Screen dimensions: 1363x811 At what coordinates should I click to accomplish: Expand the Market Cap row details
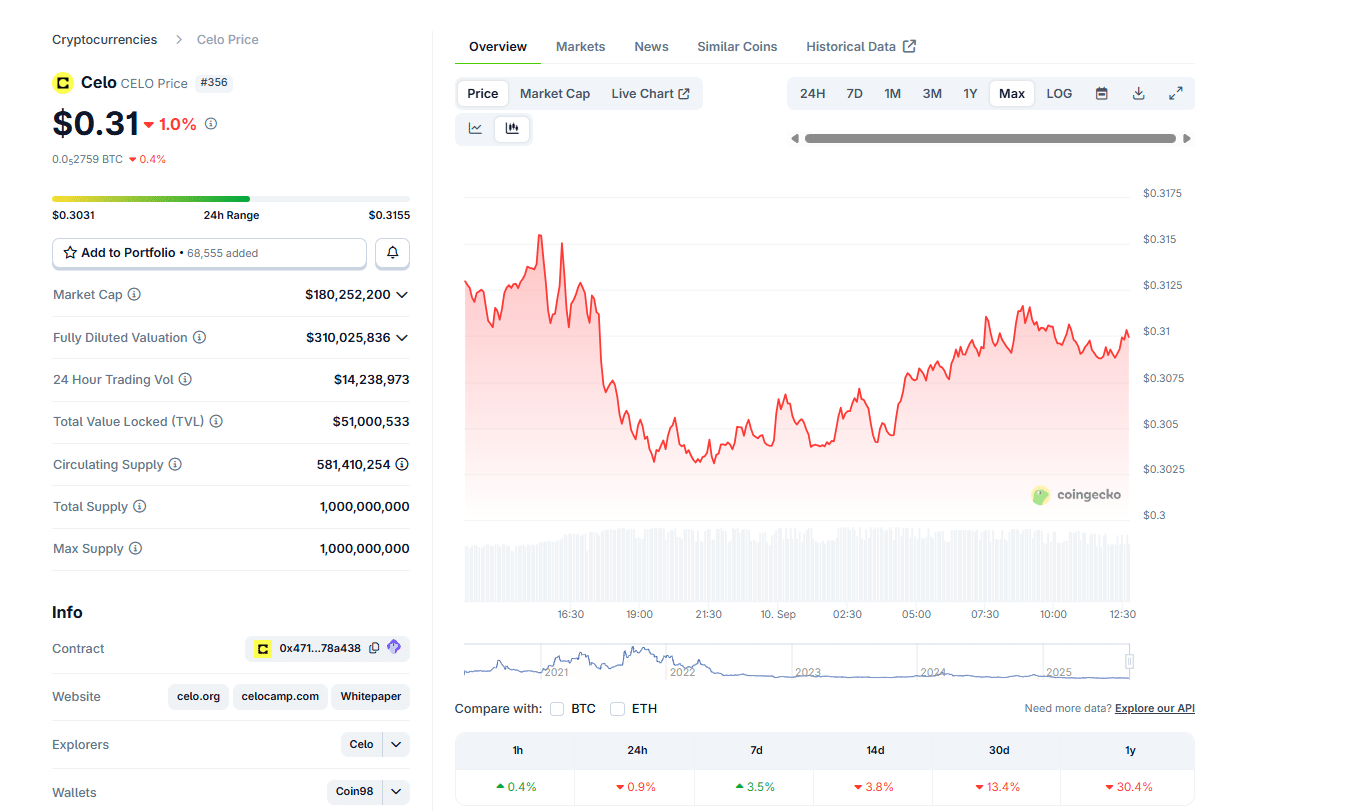pyautogui.click(x=401, y=294)
